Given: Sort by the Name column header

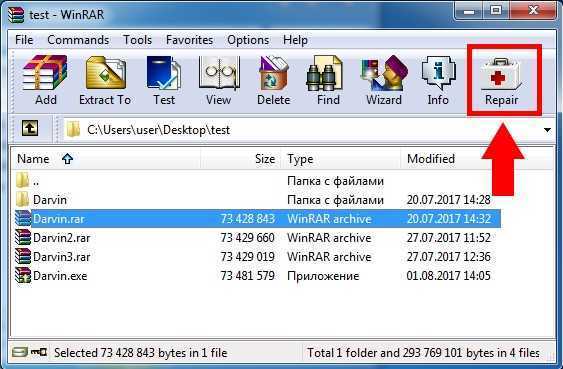Looking at the screenshot, I should coord(107,159).
